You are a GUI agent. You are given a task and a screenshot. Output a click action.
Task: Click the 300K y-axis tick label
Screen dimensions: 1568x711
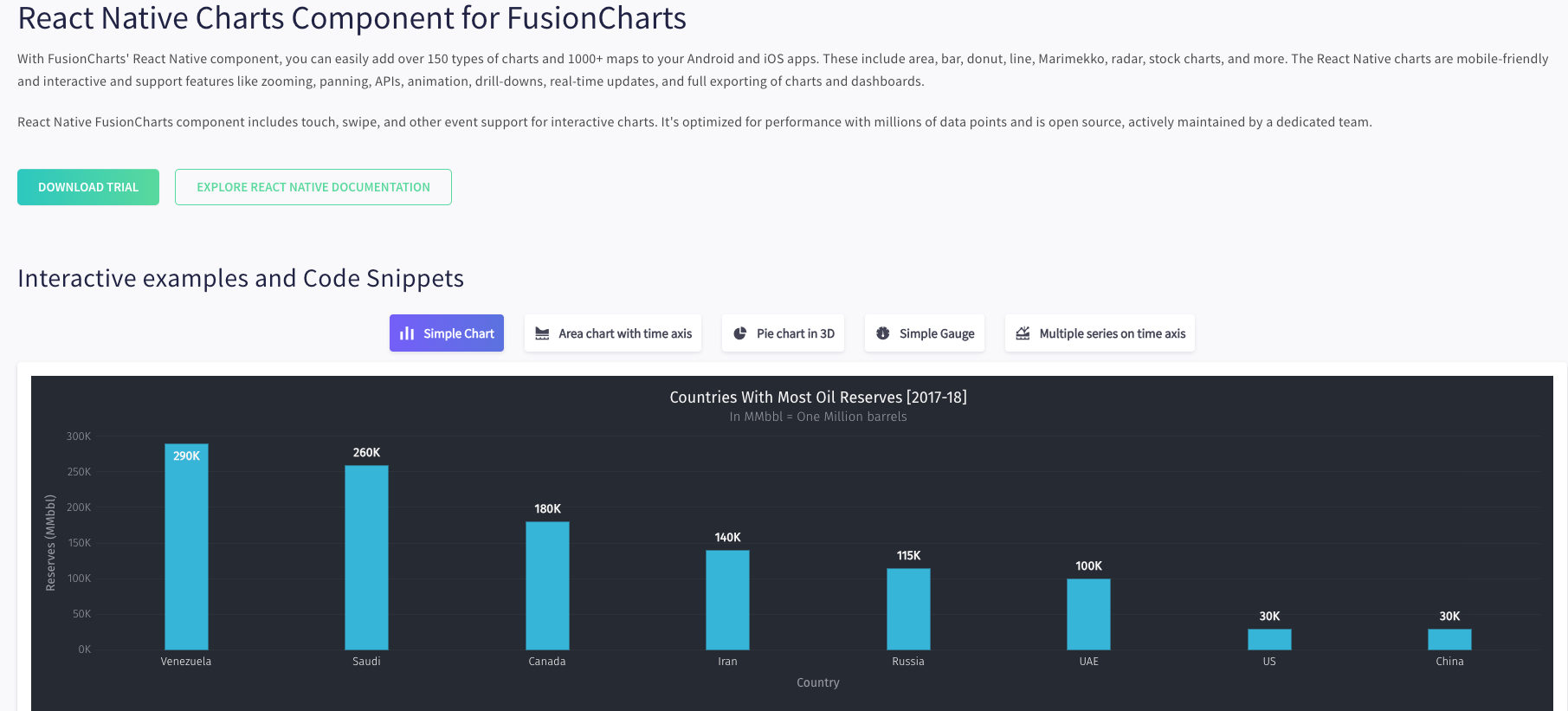point(79,436)
